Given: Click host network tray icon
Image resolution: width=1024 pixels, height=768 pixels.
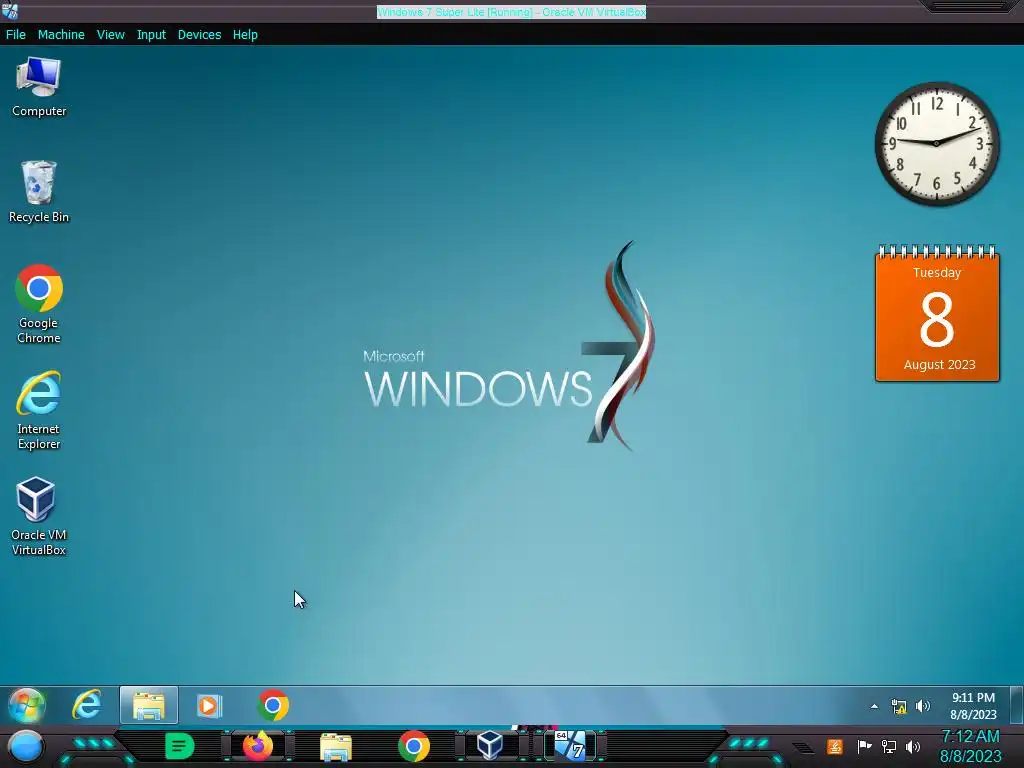Looking at the screenshot, I should (889, 746).
